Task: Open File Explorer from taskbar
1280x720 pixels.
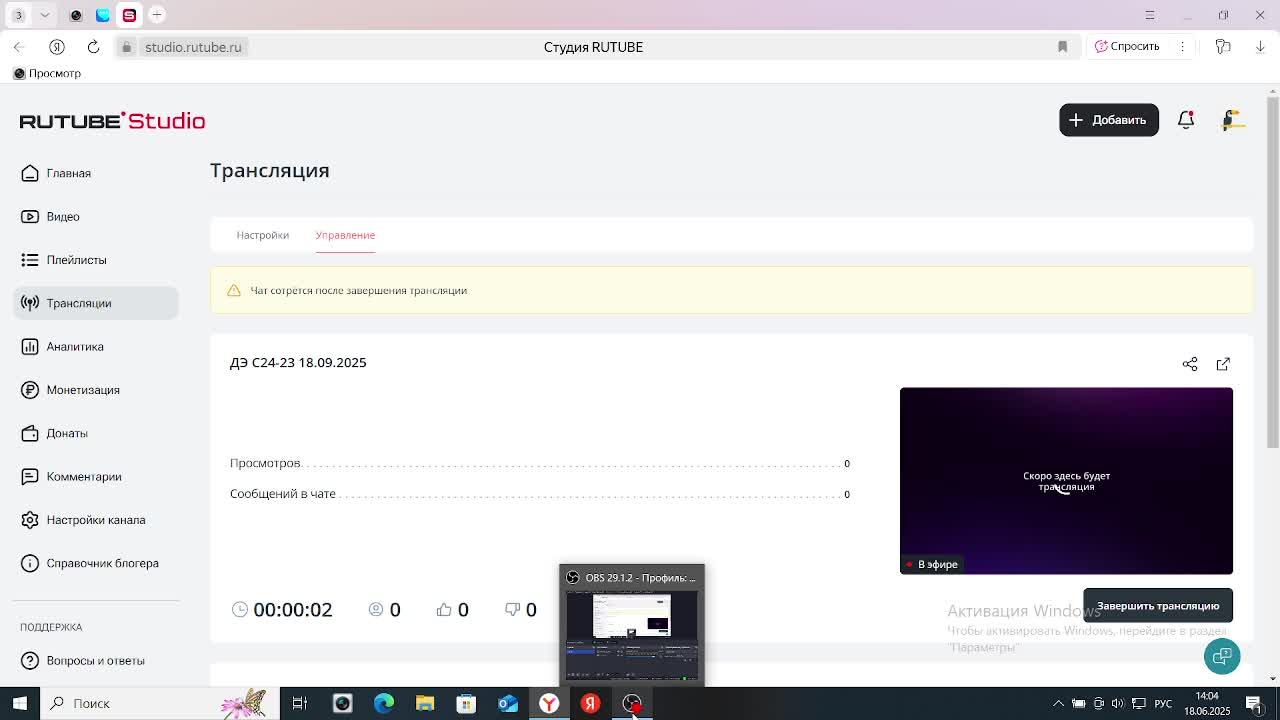Action: 425,703
